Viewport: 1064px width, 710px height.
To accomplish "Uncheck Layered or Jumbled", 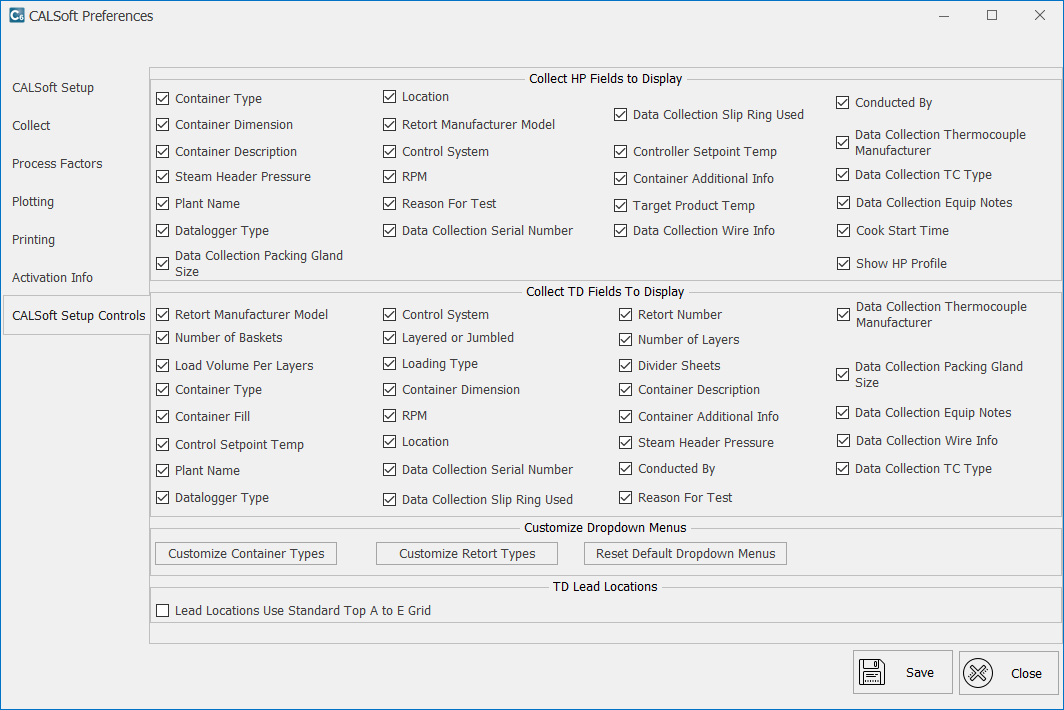I will (390, 337).
